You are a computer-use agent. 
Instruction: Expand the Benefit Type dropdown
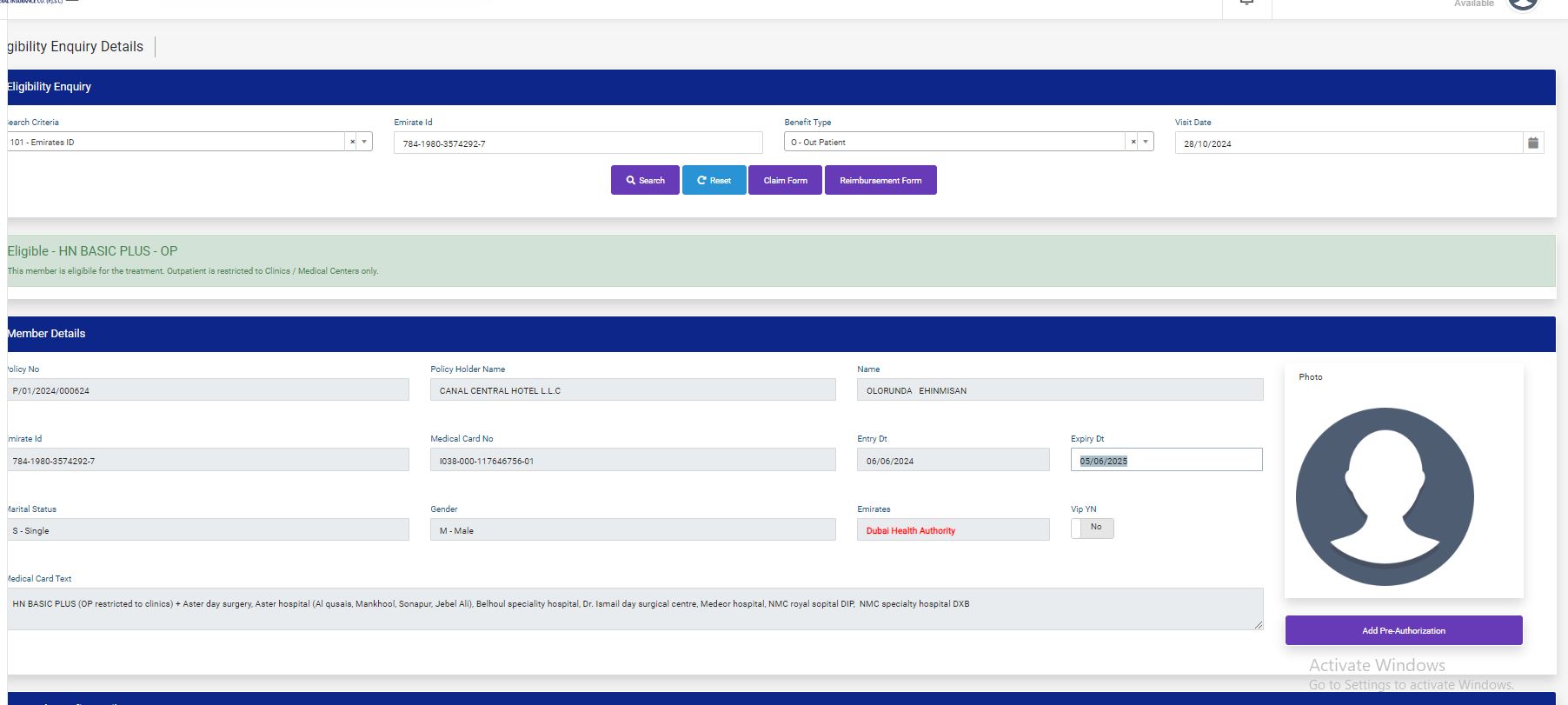[x=1146, y=142]
